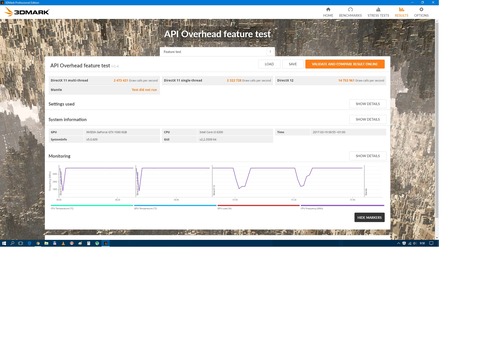Click the taskbar search icon
This screenshot has width=480, height=360.
12,243
